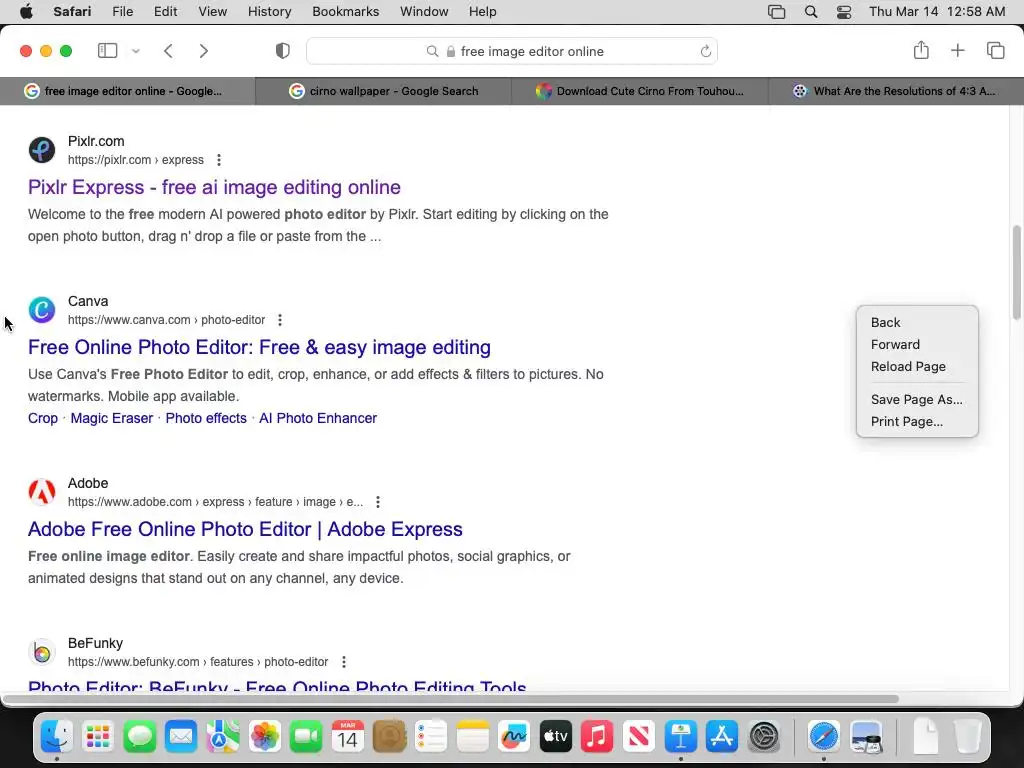The width and height of the screenshot is (1024, 768).
Task: Go forward with the toolbar forward arrow
Action: (204, 51)
